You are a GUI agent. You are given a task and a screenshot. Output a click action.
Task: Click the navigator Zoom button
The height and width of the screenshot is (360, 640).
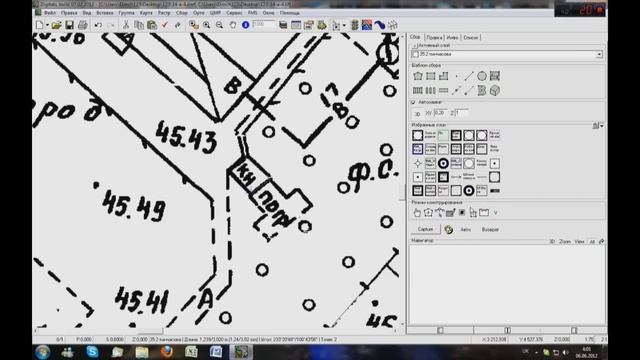[x=565, y=242]
